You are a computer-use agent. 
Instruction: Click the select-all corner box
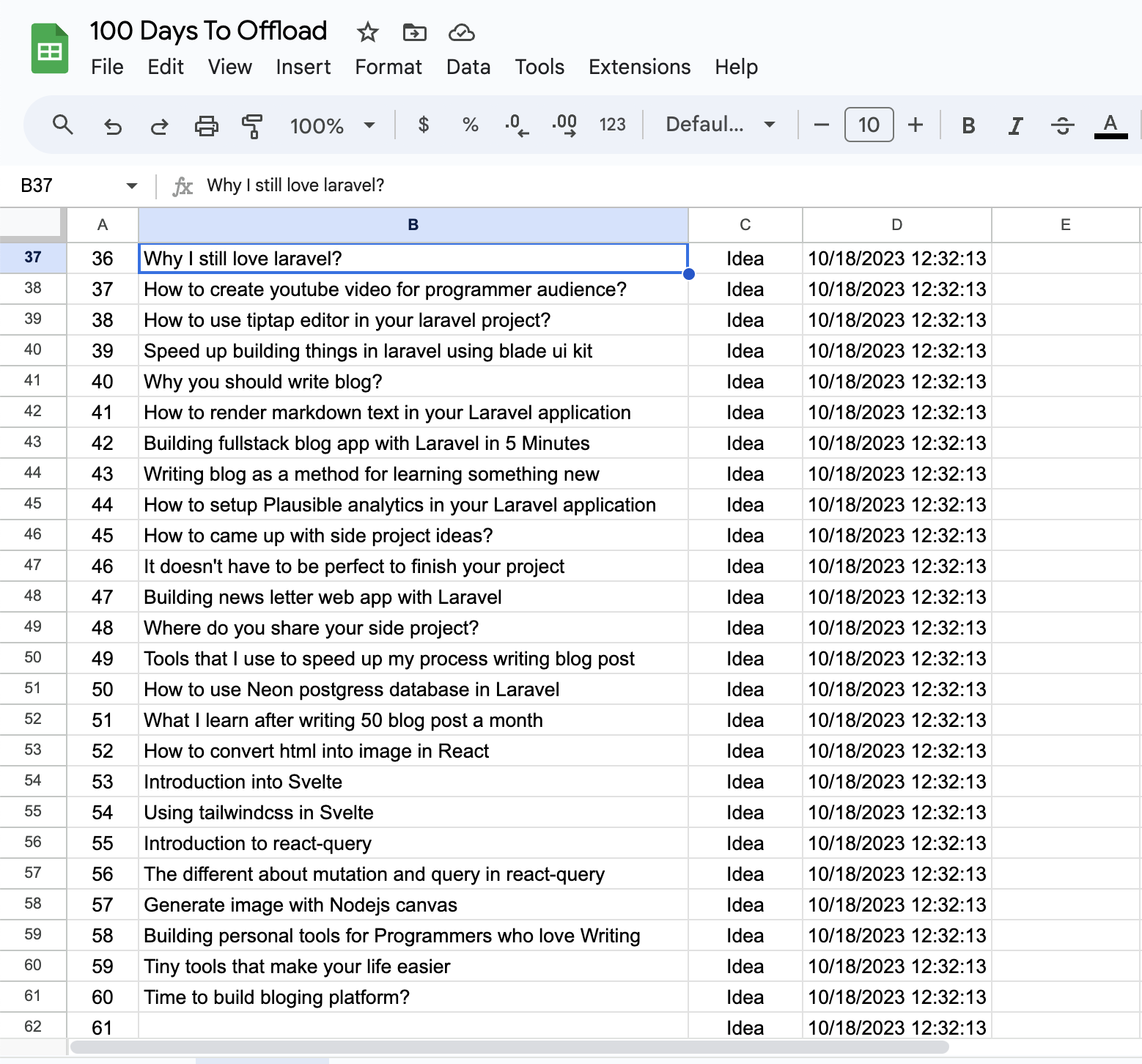click(x=33, y=225)
